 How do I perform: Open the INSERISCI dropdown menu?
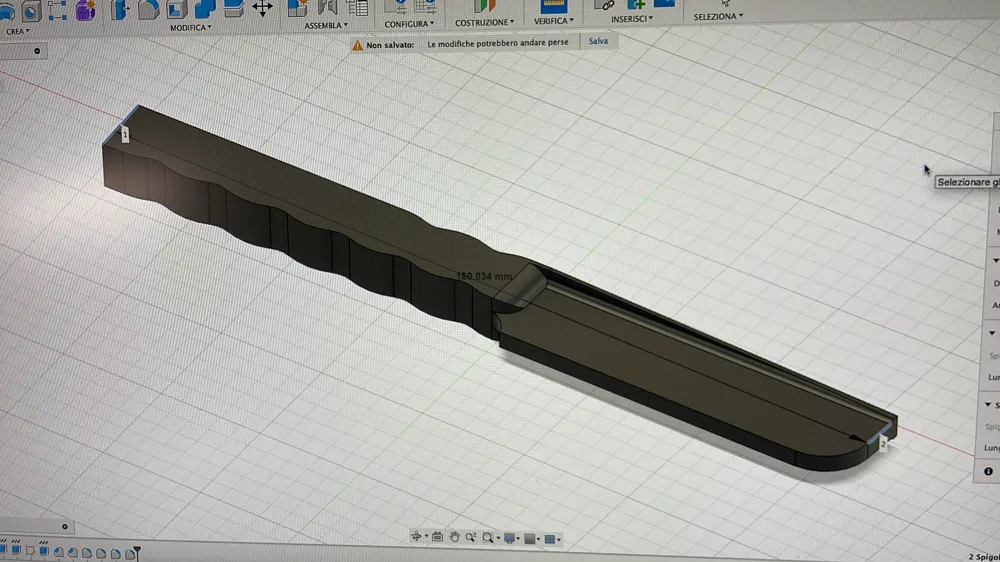(631, 18)
